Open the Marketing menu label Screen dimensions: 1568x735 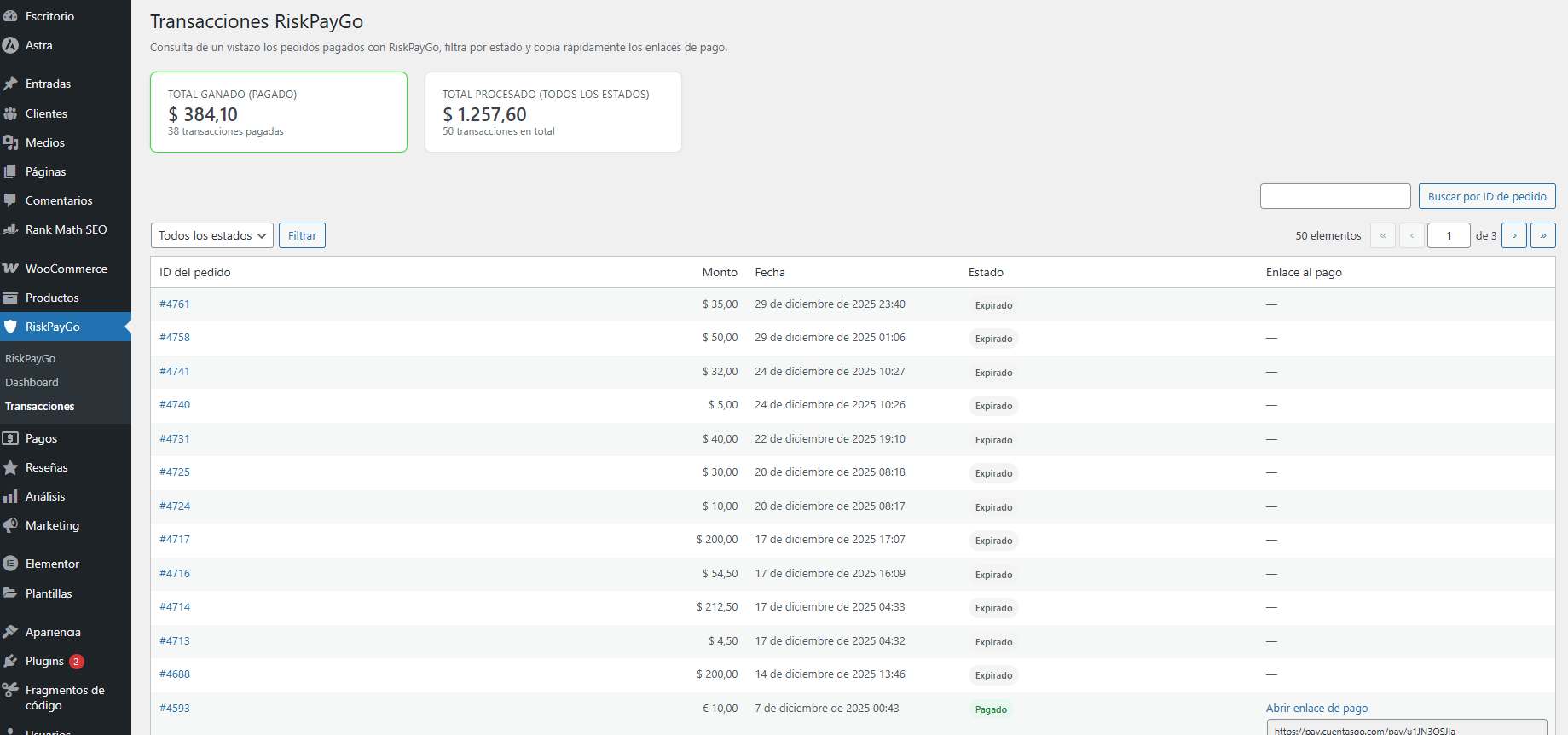pyautogui.click(x=52, y=525)
